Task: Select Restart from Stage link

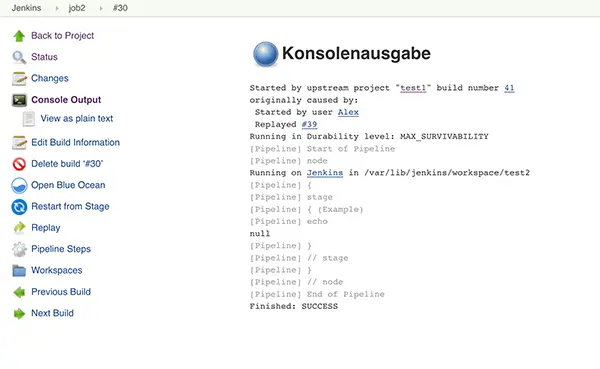Action: (x=70, y=207)
